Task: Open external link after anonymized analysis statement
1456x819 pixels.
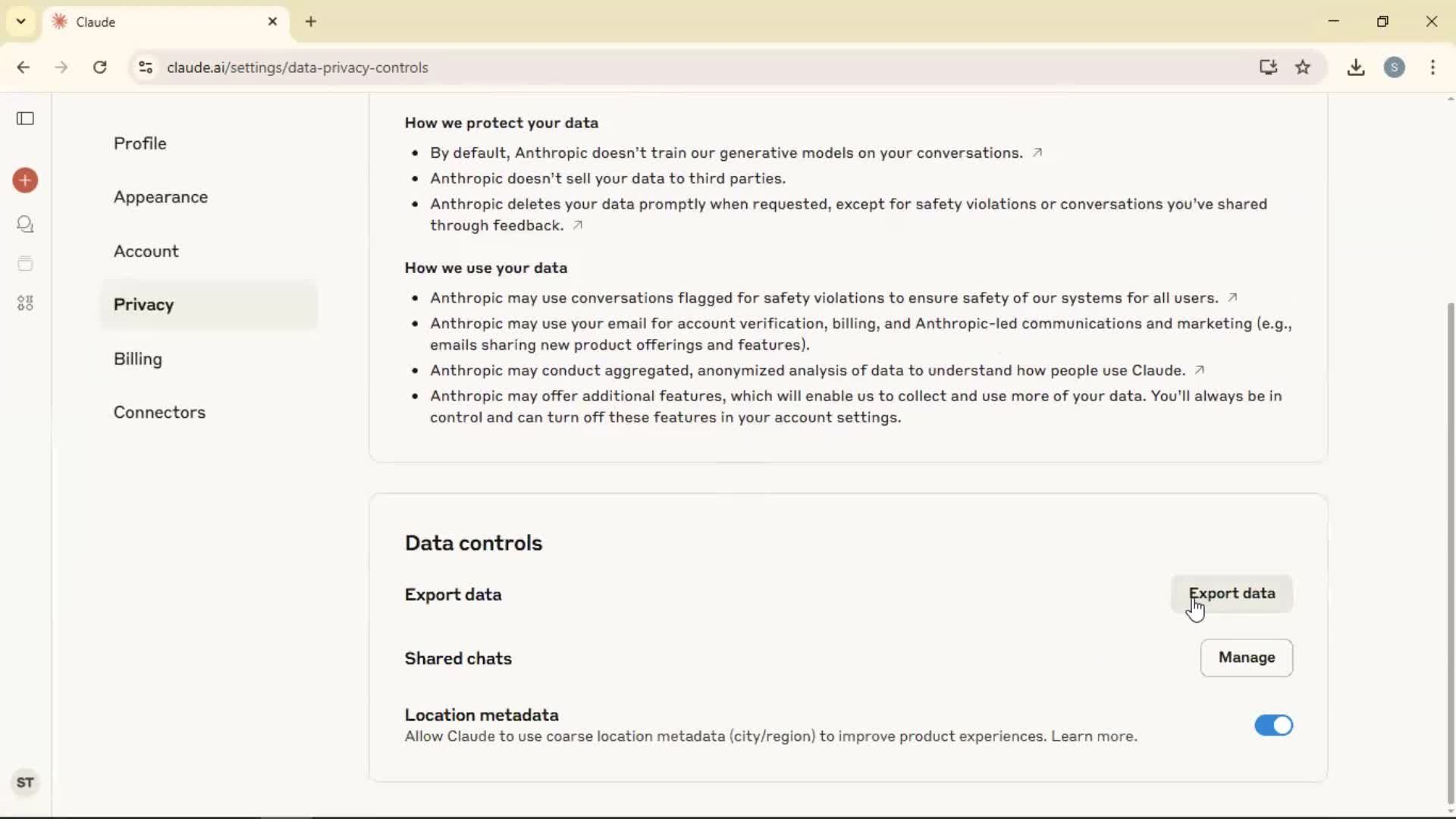Action: [1199, 370]
